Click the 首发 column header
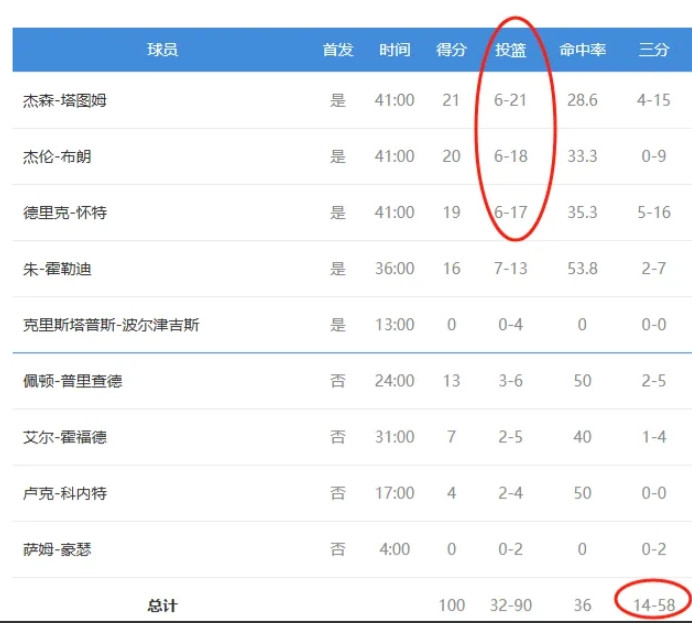692x623 pixels. click(338, 49)
